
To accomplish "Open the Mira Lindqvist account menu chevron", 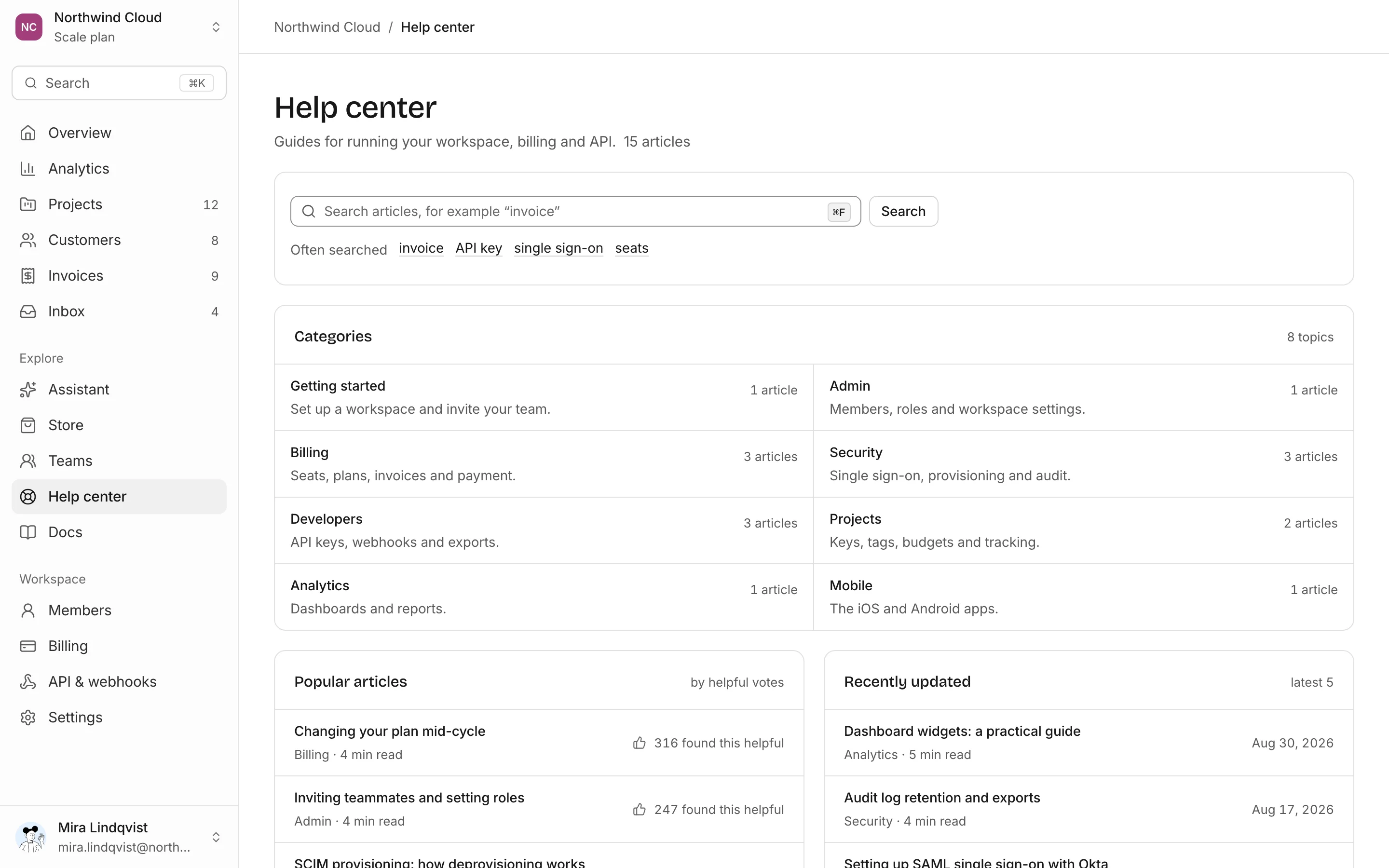I will point(216,837).
